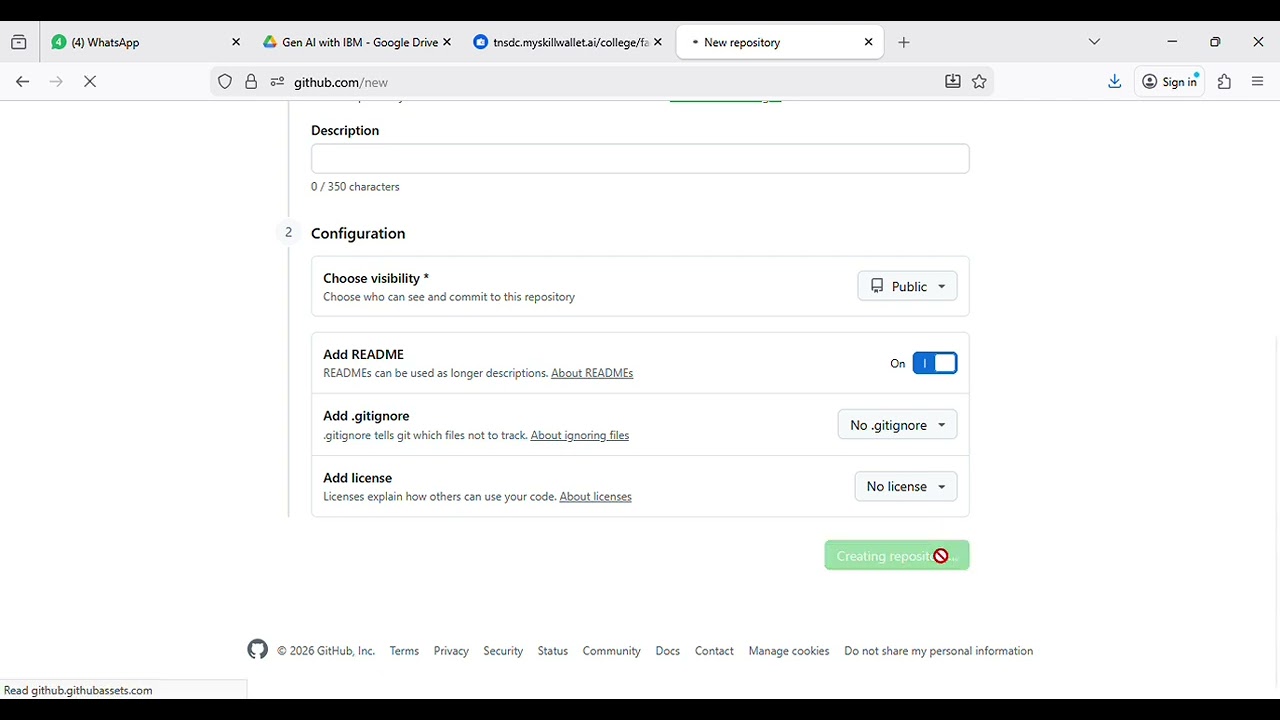
Task: Click into the Description input field
Action: pos(640,159)
